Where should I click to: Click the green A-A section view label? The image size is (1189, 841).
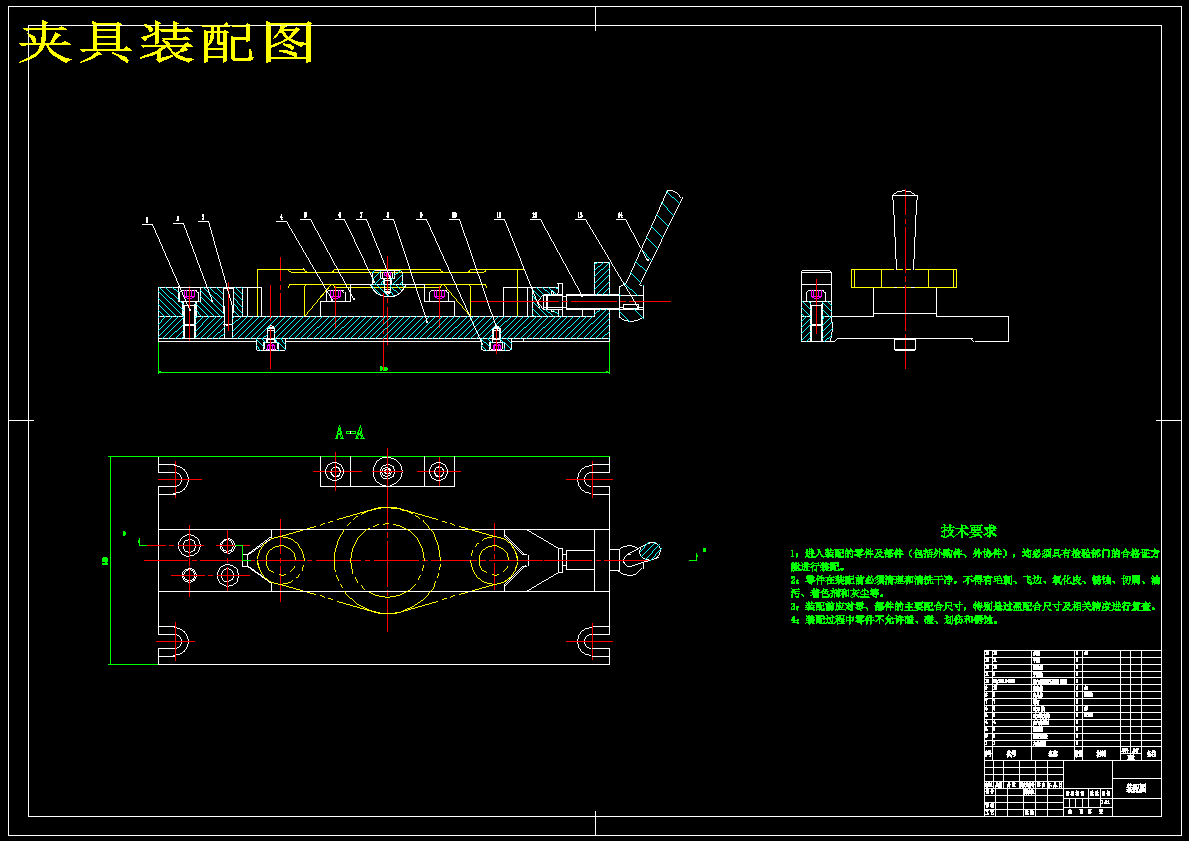pyautogui.click(x=350, y=434)
